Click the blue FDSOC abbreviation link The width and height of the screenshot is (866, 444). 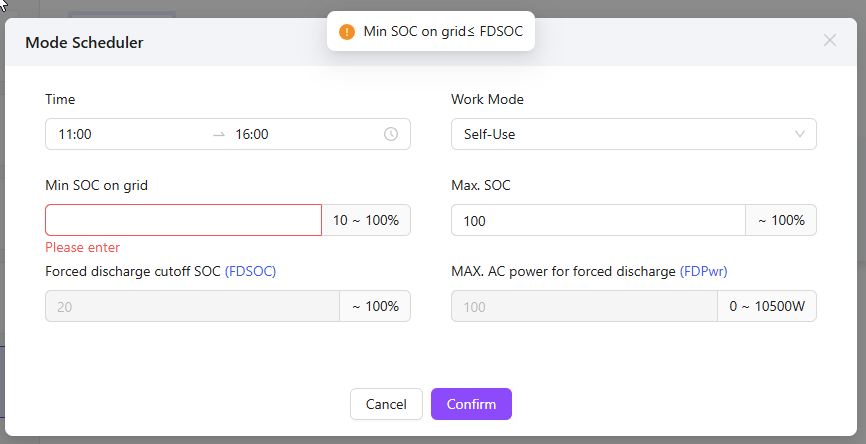coord(249,271)
